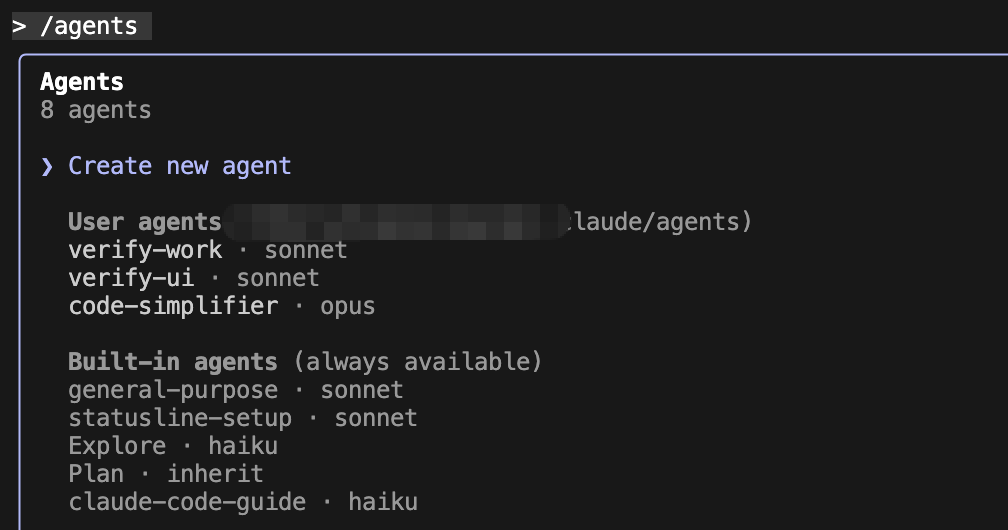
Task: Click the Agents panel title
Action: tap(82, 82)
